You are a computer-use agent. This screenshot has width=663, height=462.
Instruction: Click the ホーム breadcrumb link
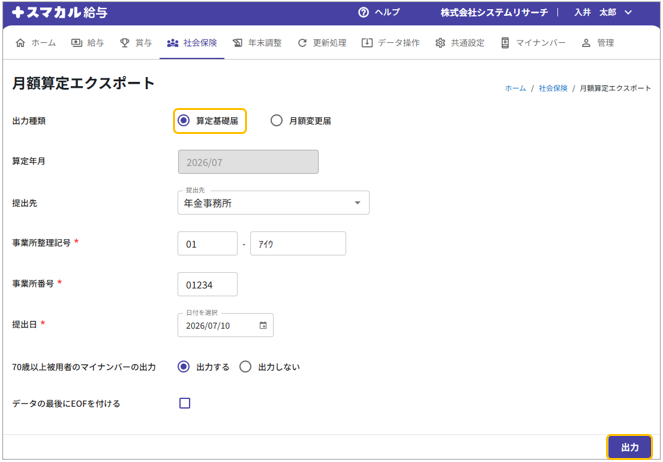(x=515, y=88)
